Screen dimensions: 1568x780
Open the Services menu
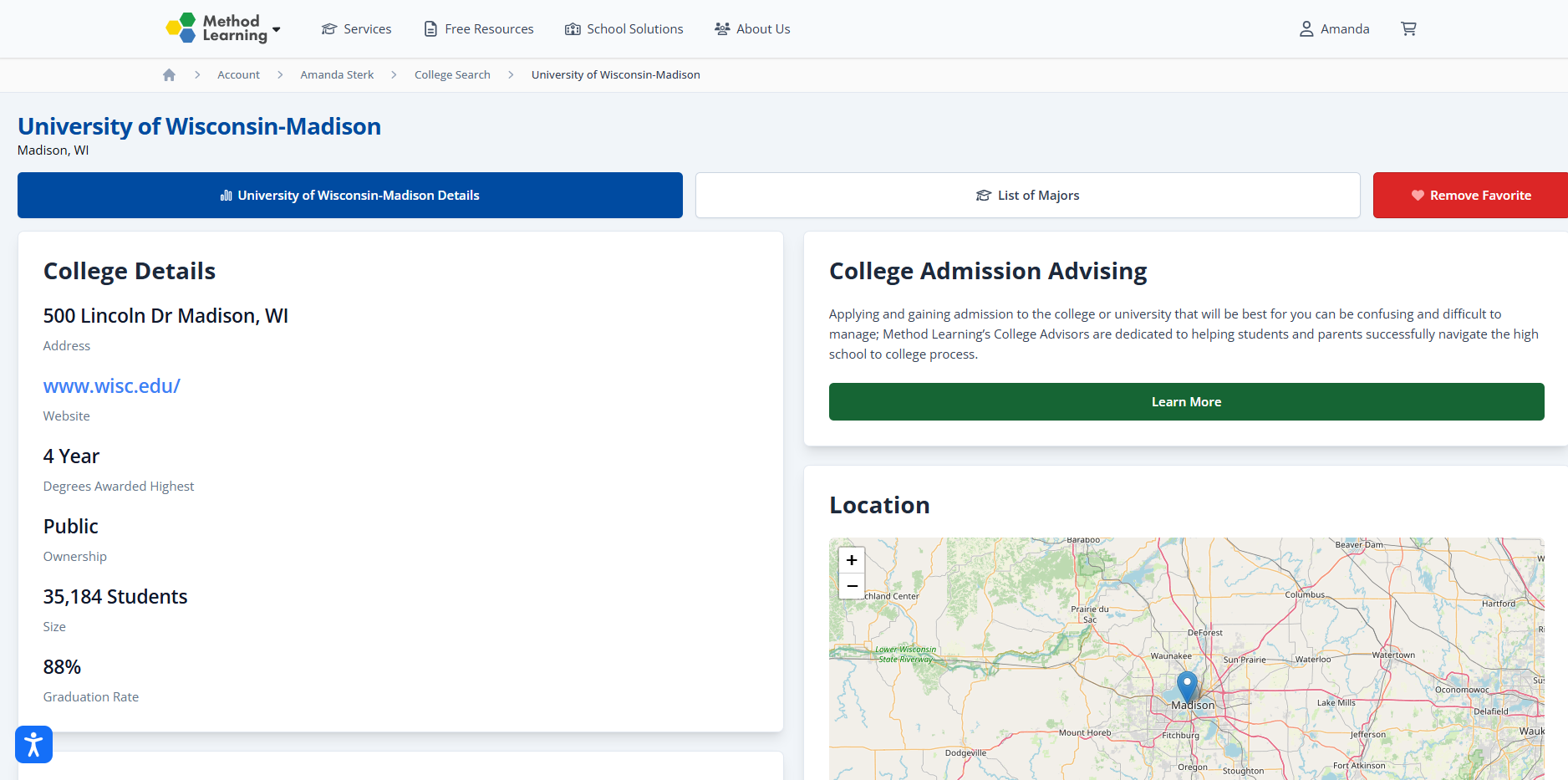[357, 29]
